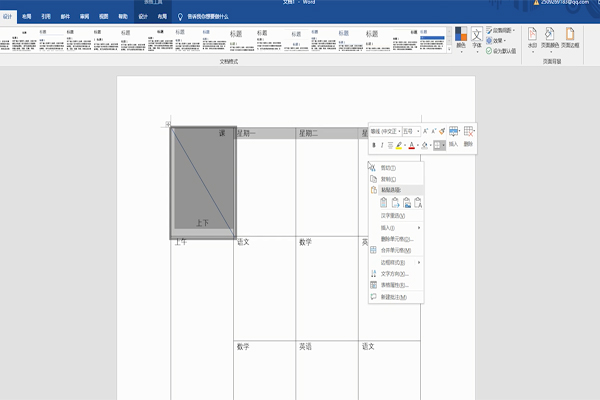Expand the Insert (插入) submenu
600x400 pixels.
pos(396,228)
